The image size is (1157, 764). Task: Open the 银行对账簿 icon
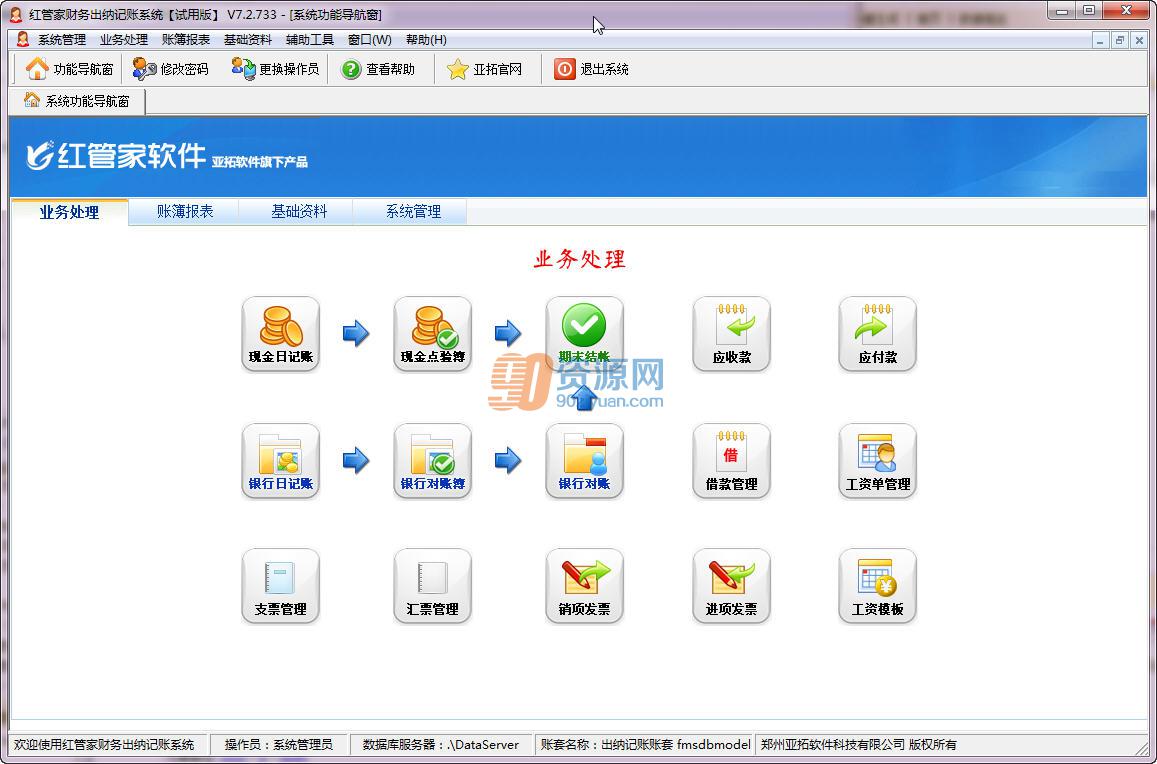tap(432, 461)
